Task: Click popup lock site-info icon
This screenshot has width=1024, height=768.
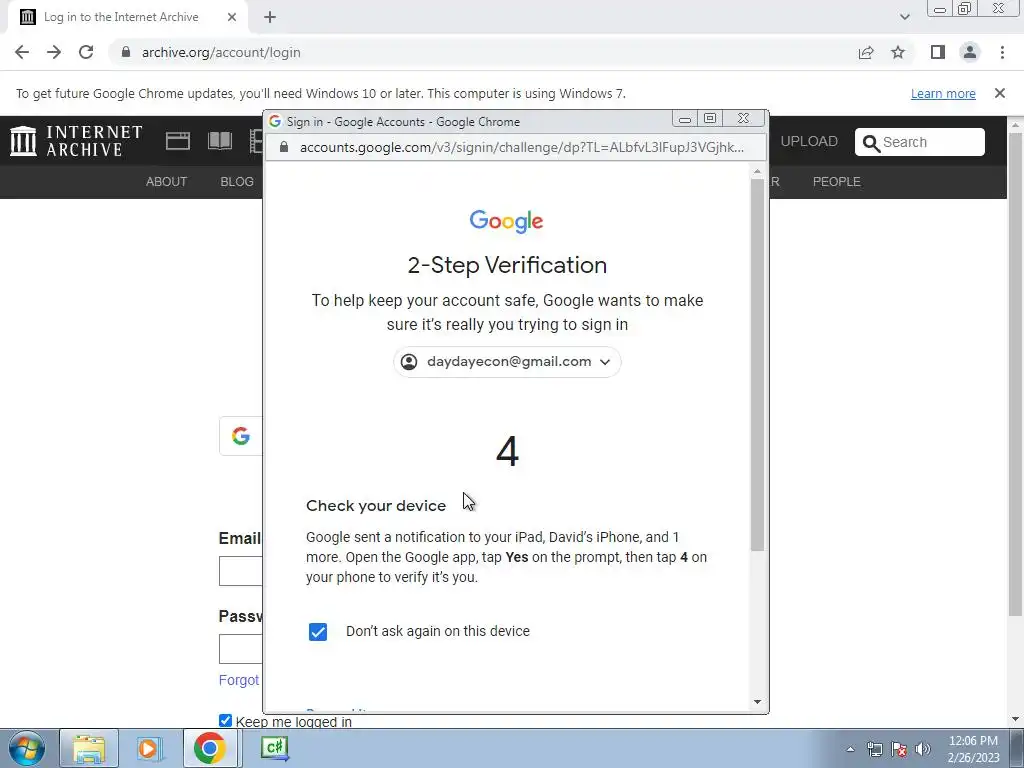Action: pos(284,147)
